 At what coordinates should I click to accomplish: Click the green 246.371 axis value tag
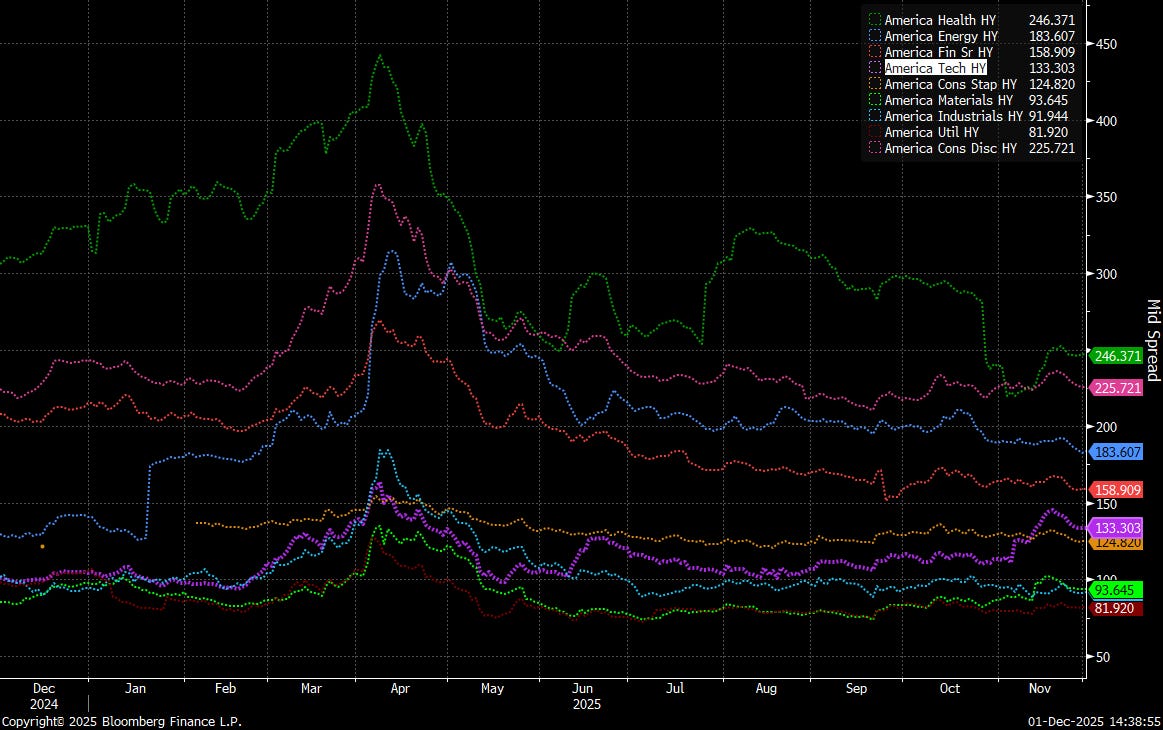coord(1116,356)
